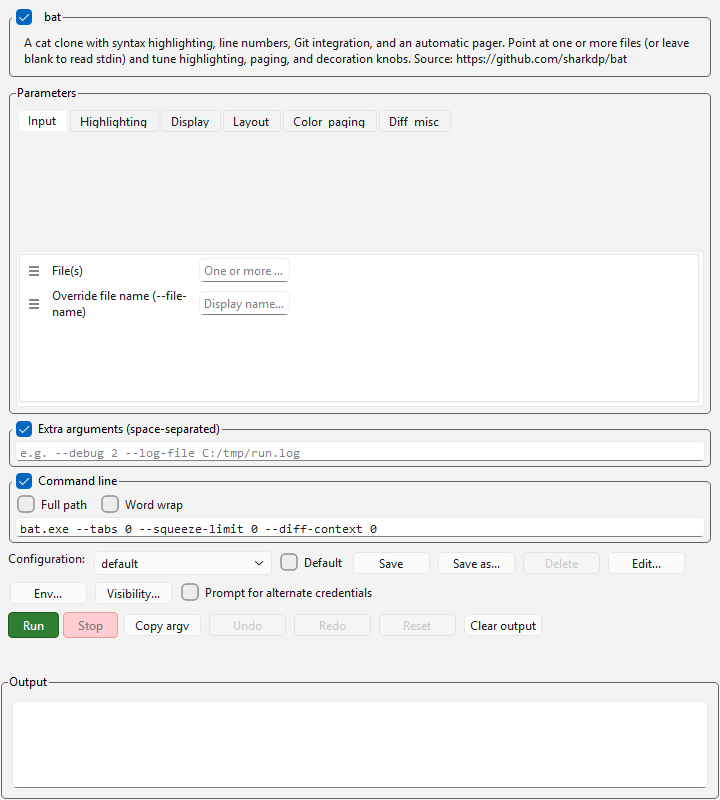Click inside the Output text area
720x800 pixels.
click(360, 744)
